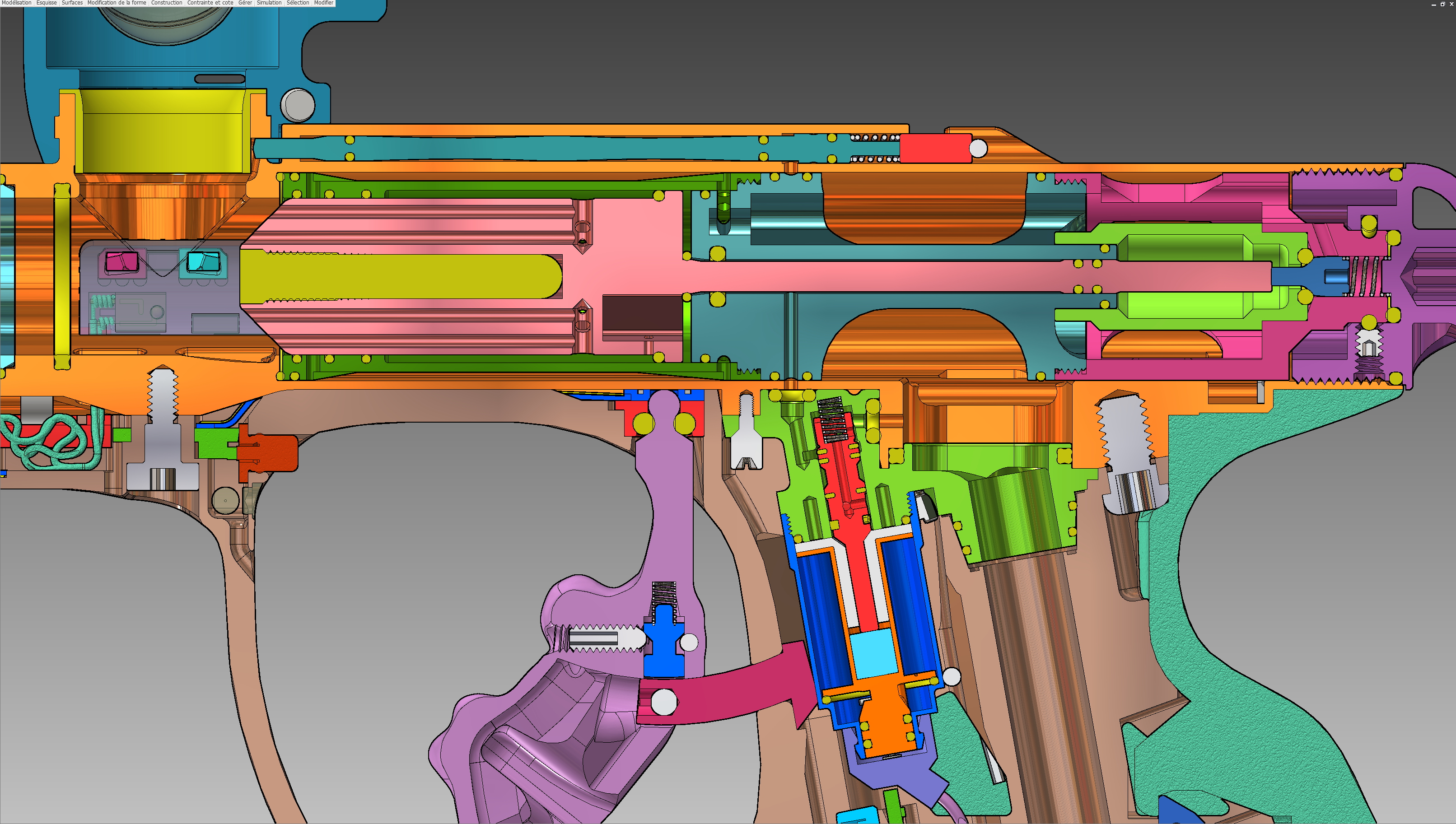Open the Modélisation menu

pos(16,3)
